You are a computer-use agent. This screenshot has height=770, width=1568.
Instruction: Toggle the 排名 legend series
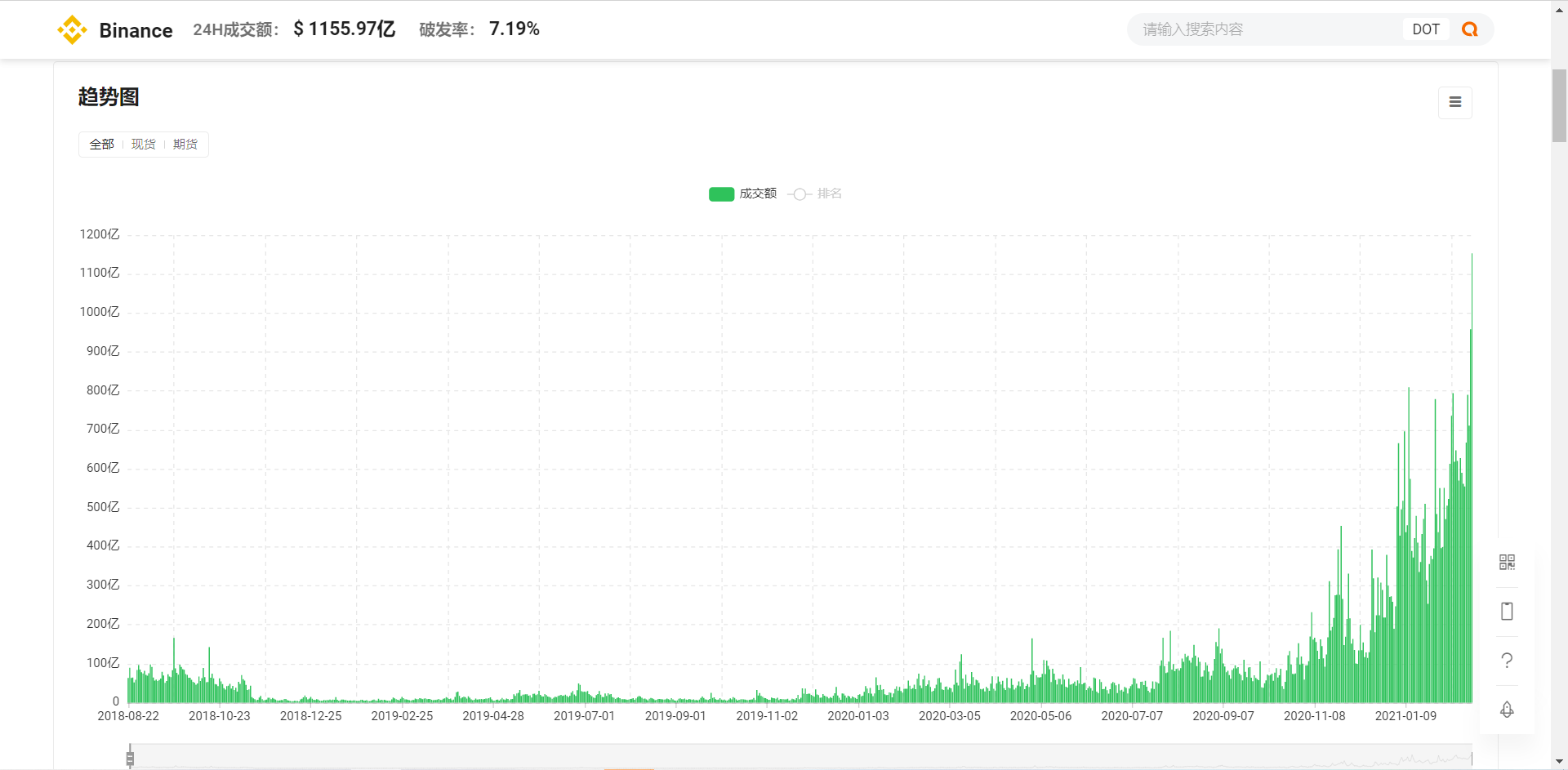coord(815,194)
